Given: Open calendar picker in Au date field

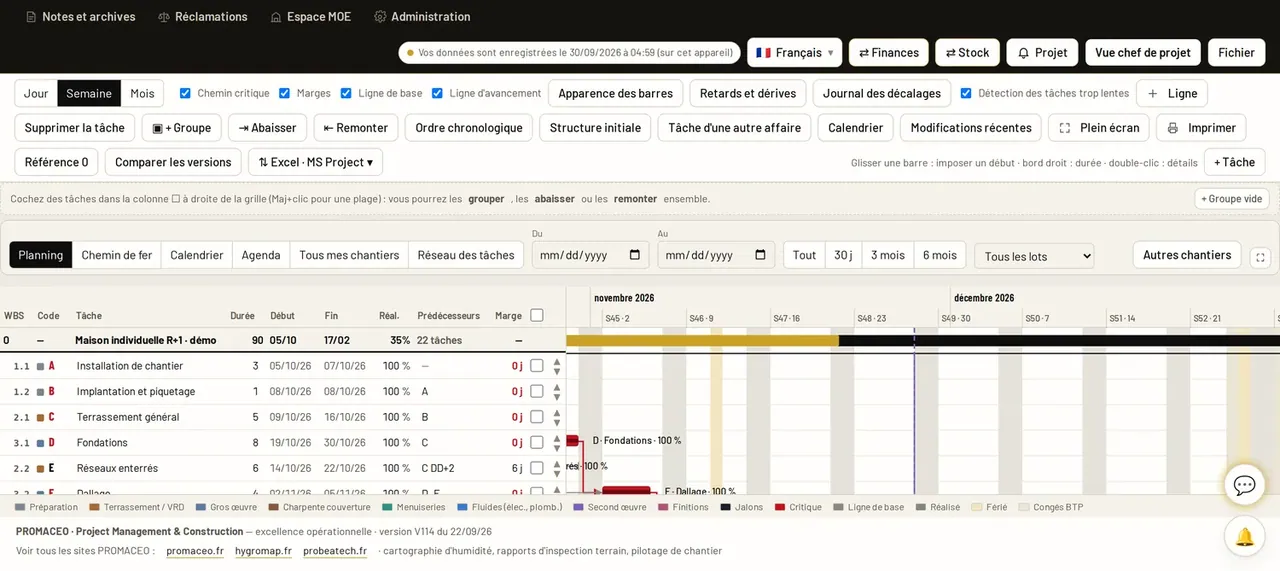Looking at the screenshot, I should pyautogui.click(x=760, y=255).
